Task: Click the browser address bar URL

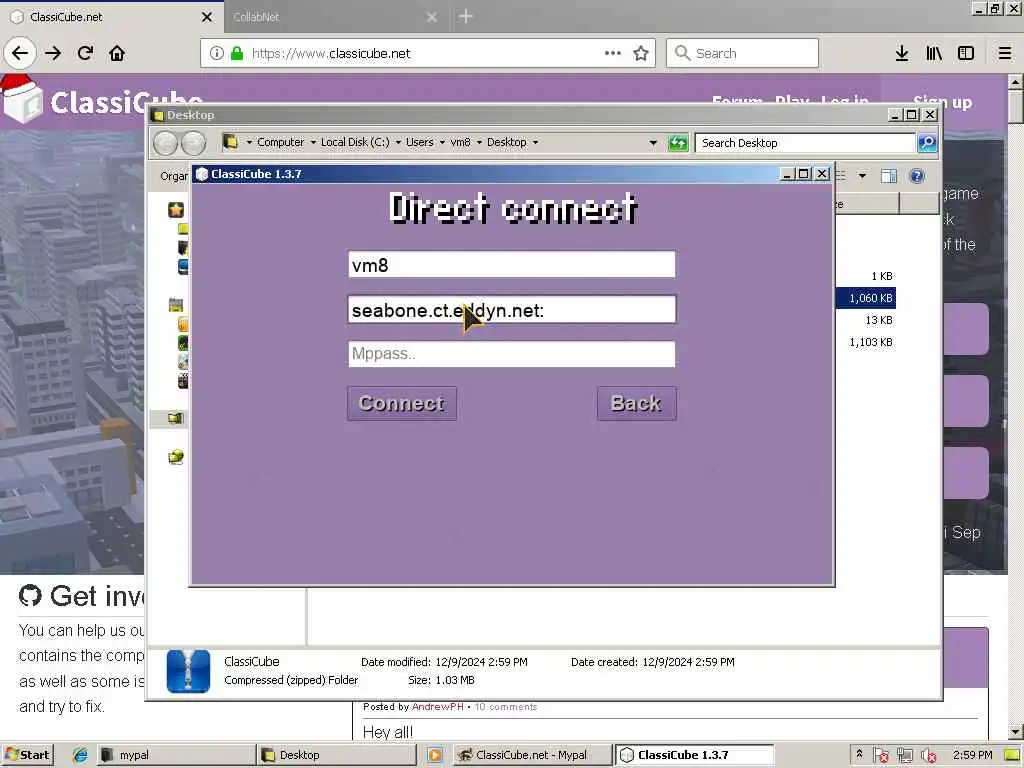Action: pyautogui.click(x=331, y=53)
